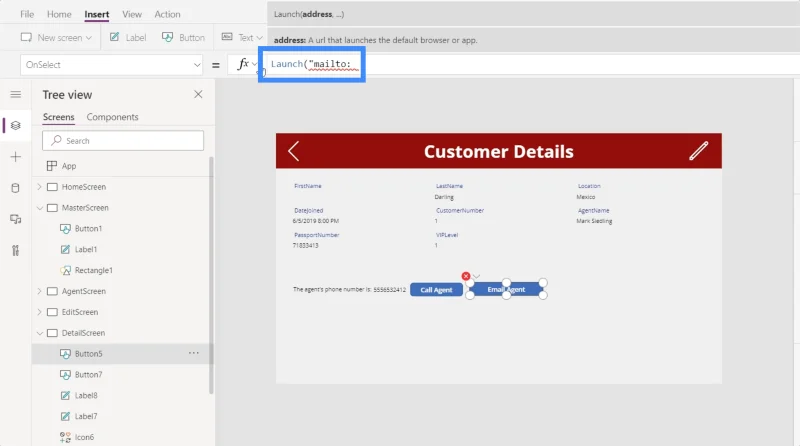The image size is (800, 446).
Task: Select the HomeScreen tree item
Action: [84, 187]
